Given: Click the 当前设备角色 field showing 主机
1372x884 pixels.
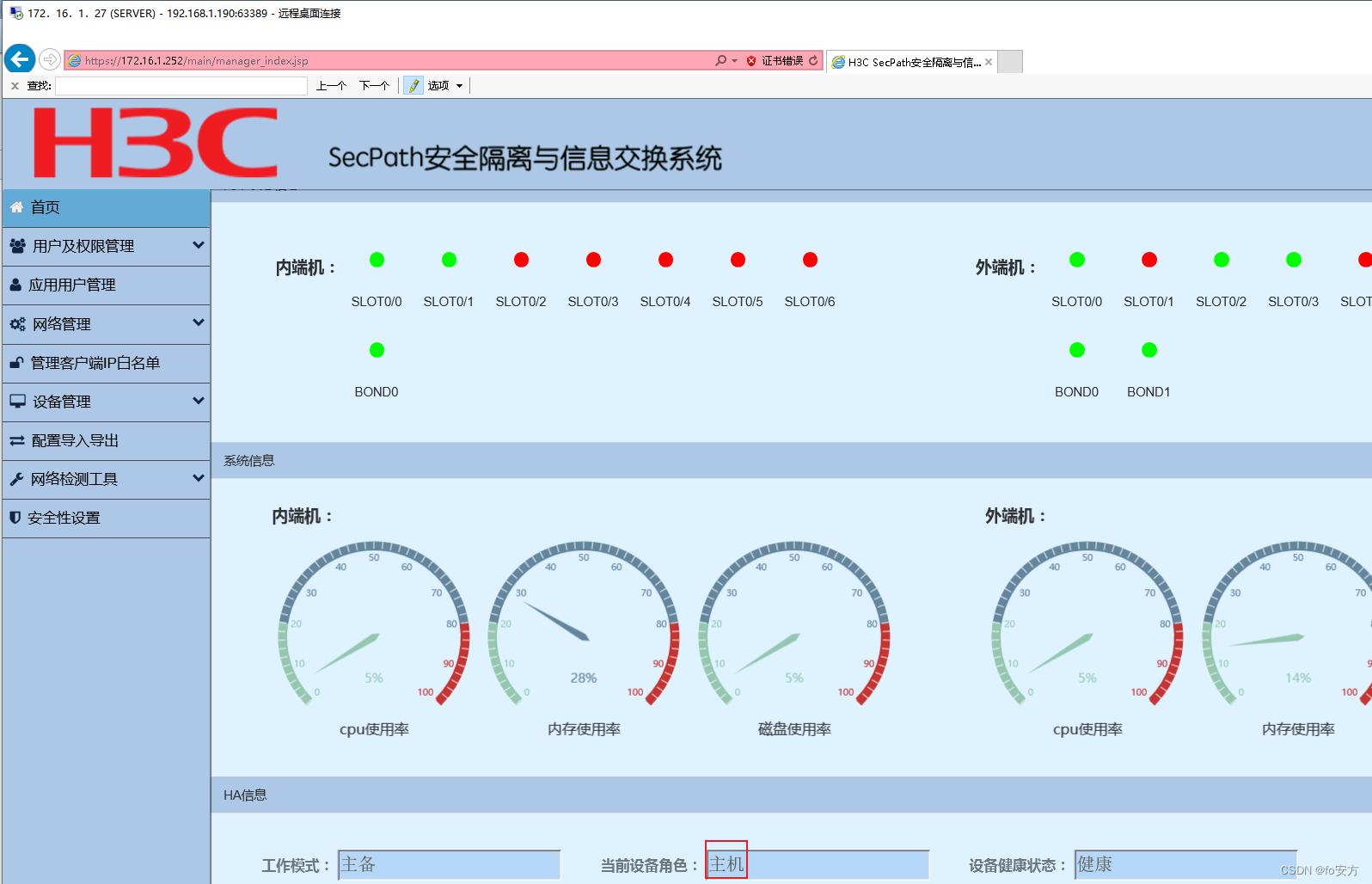Looking at the screenshot, I should pos(818,864).
